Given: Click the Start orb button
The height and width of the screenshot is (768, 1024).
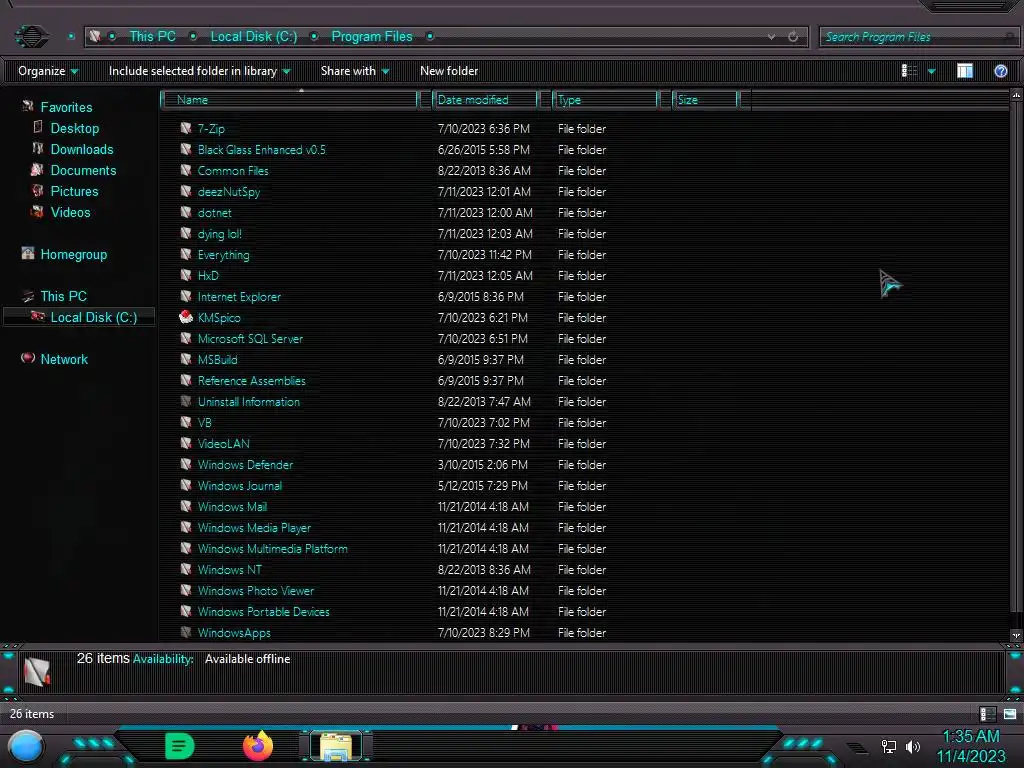Looking at the screenshot, I should 25,746.
